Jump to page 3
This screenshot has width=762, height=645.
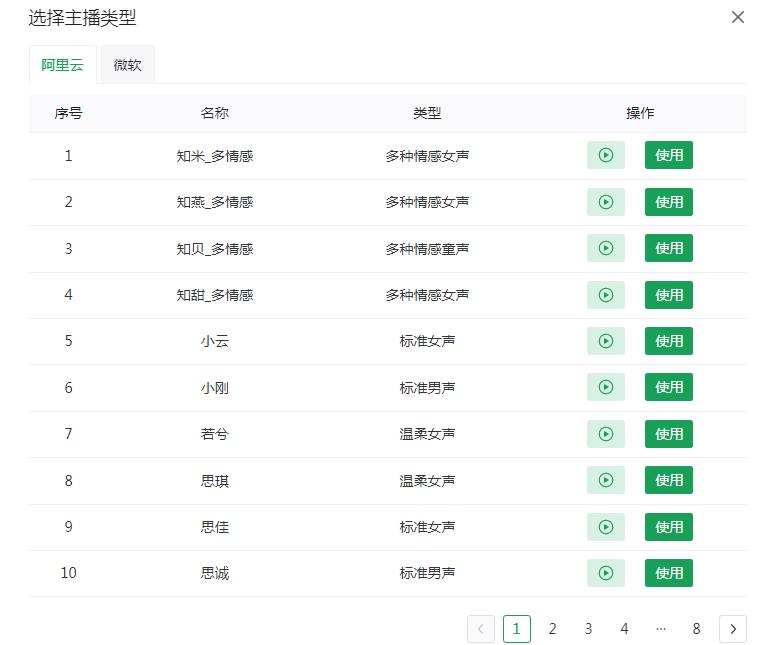click(x=589, y=628)
